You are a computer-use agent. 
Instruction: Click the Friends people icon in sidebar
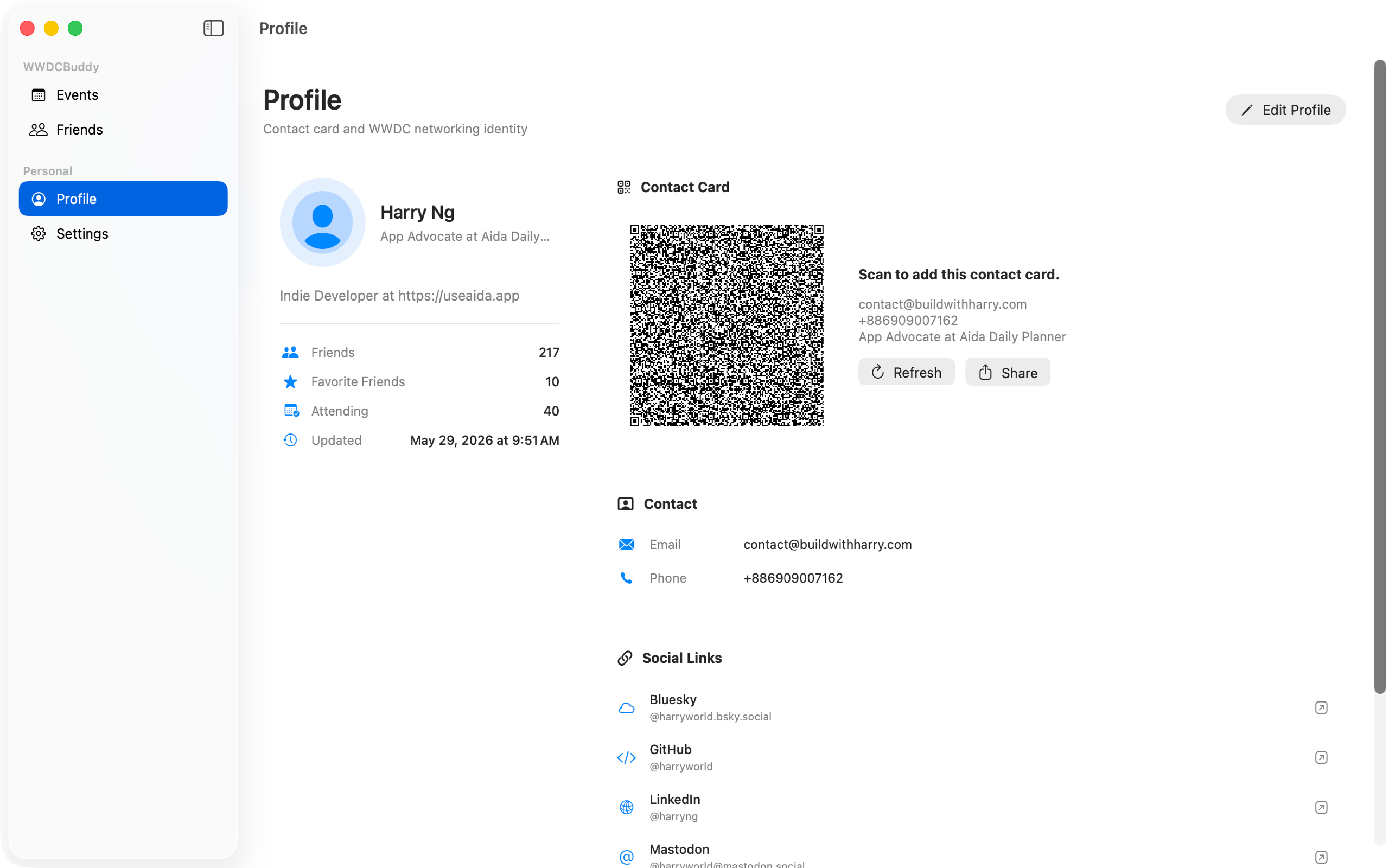coord(39,130)
